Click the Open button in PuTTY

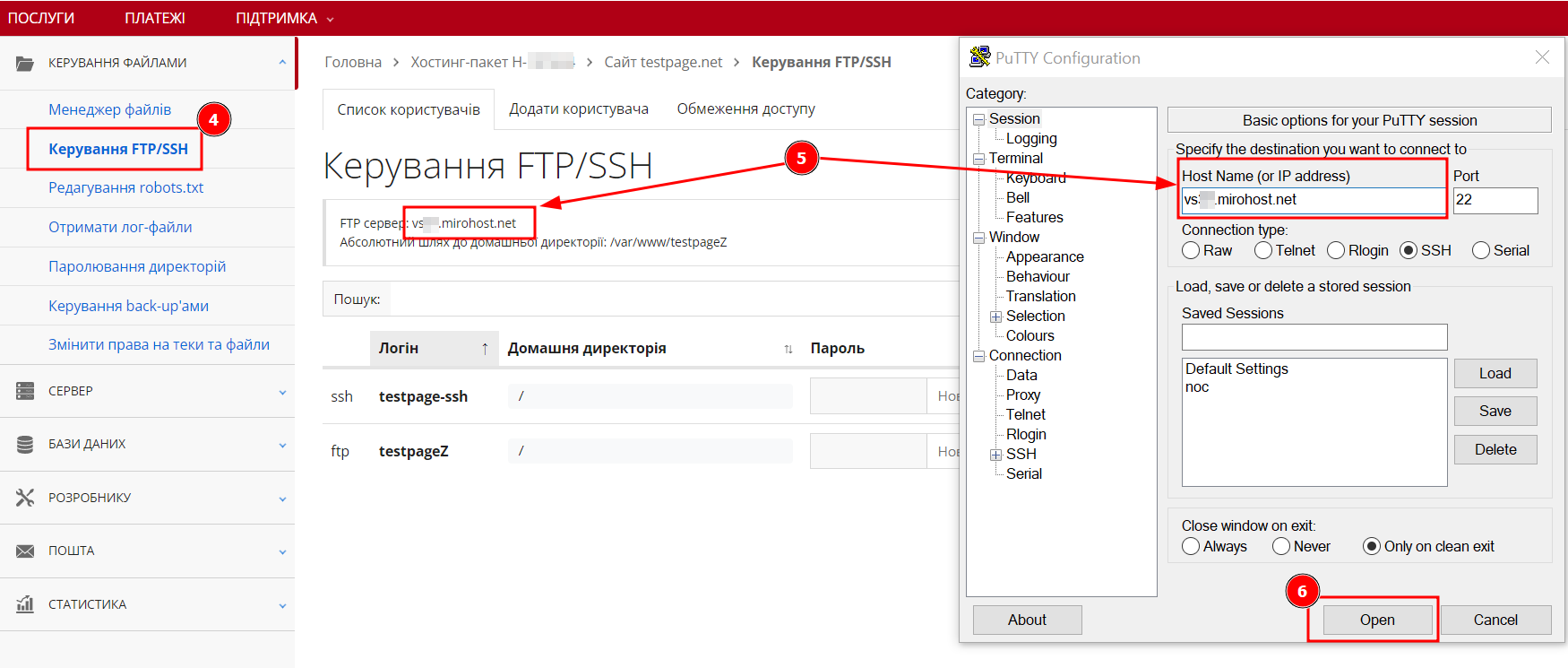point(1377,620)
